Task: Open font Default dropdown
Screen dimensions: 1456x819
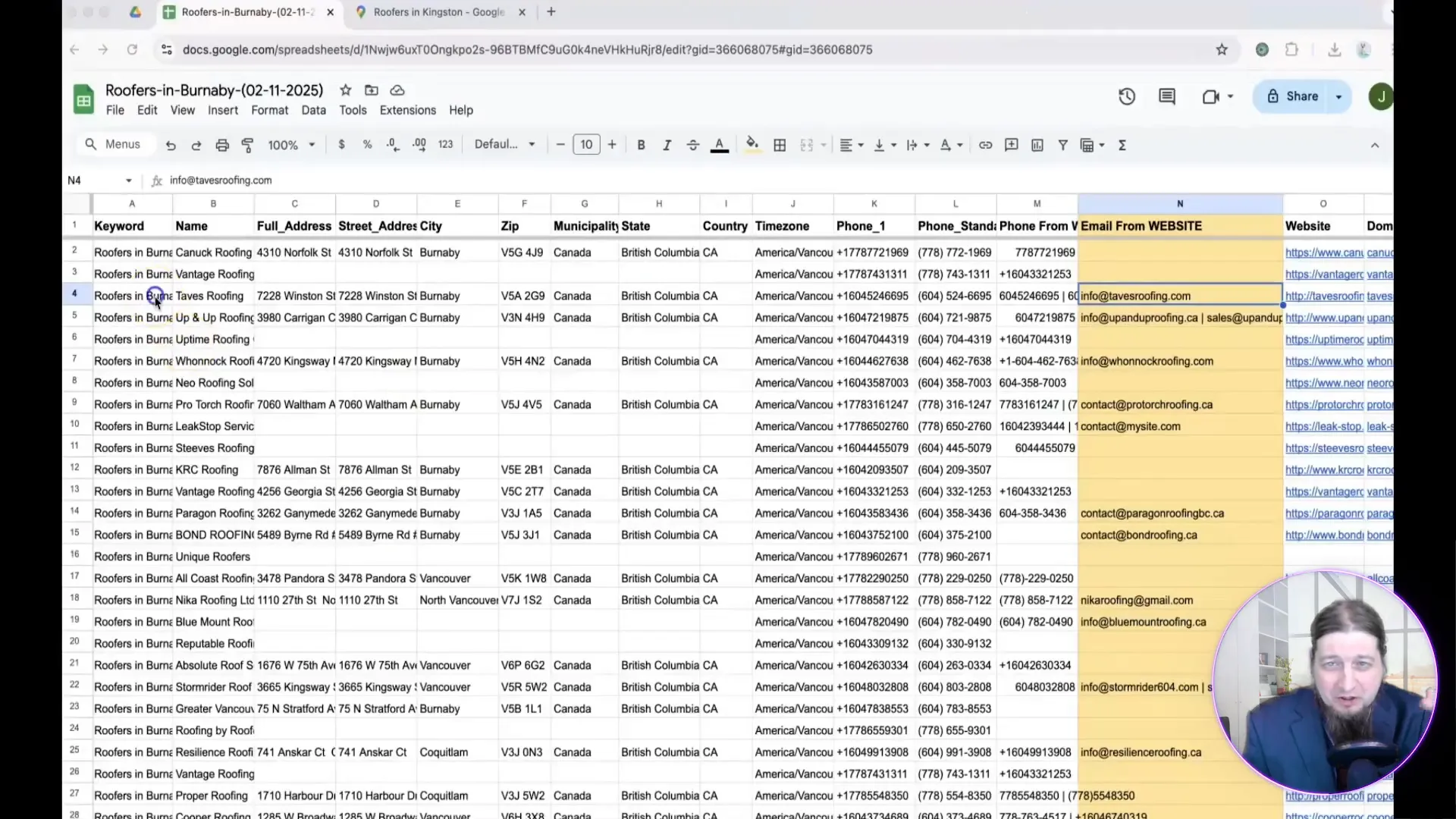Action: [505, 145]
